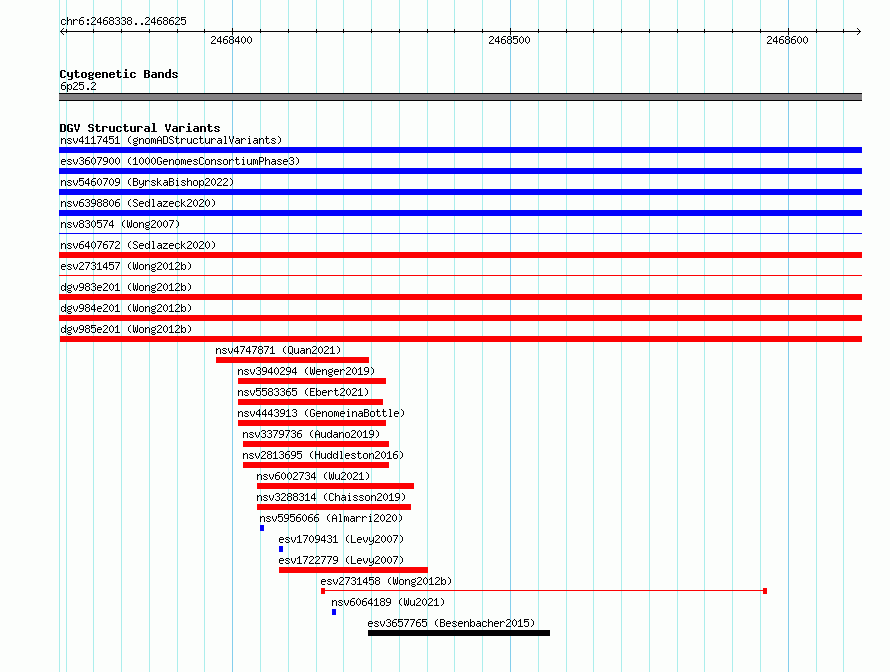Viewport: 890px width, 672px height.
Task: Click the esv3657765 Besenbacher2015 label
Action: tap(451, 623)
